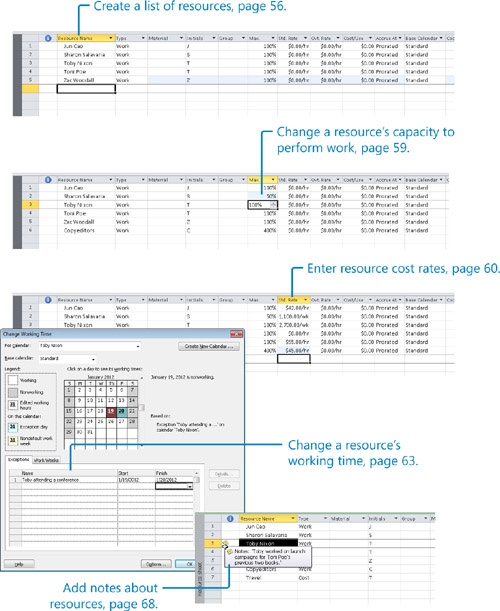Open the Finish date dropdown in the exceptions grid
Screen dimensions: 500x611
(189, 486)
